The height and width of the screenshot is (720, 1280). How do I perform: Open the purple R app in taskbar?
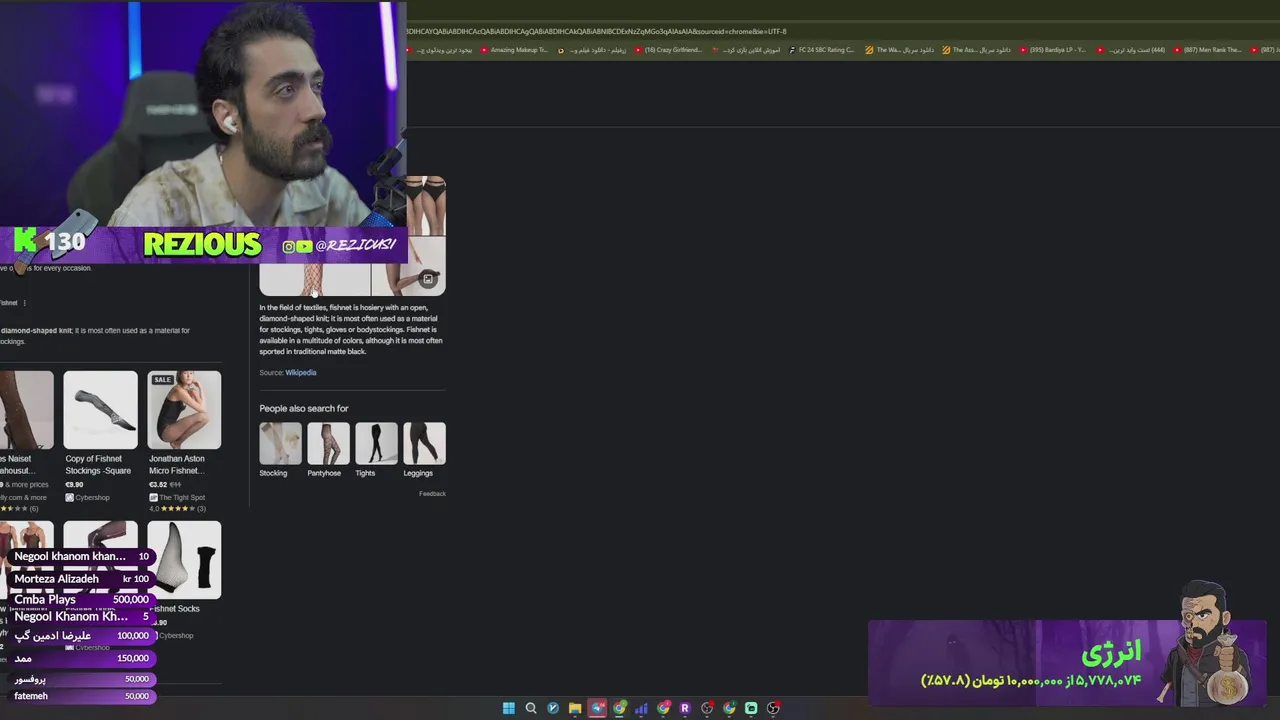click(685, 708)
